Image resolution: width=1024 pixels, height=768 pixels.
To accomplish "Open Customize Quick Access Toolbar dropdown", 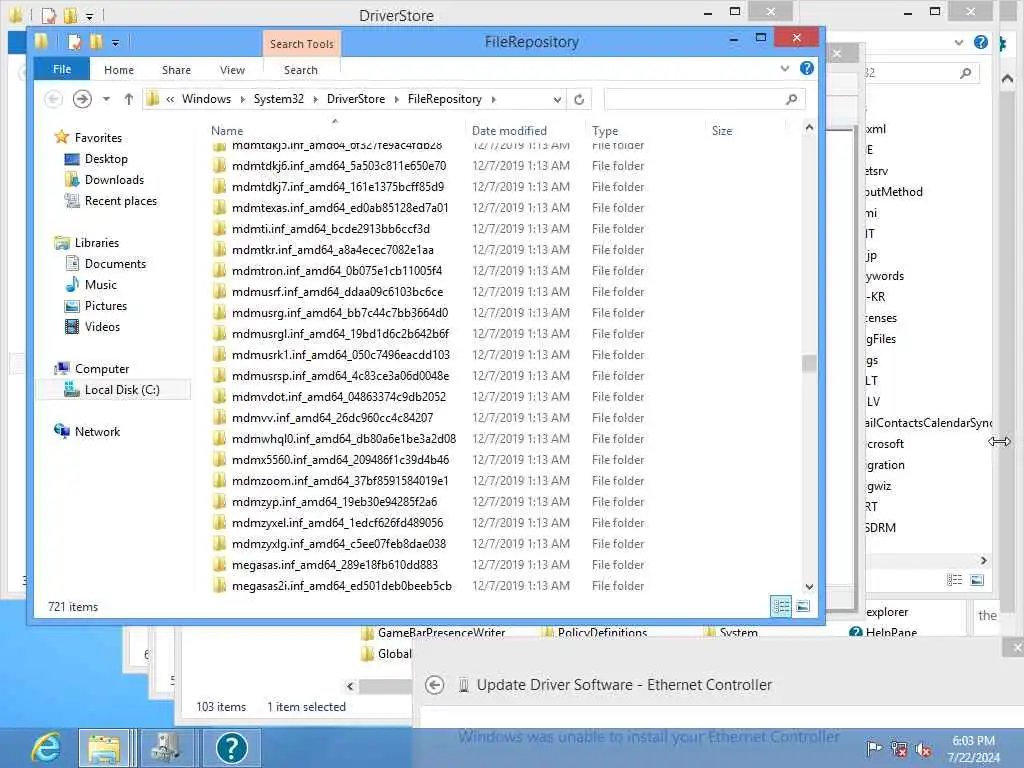I will coord(115,43).
